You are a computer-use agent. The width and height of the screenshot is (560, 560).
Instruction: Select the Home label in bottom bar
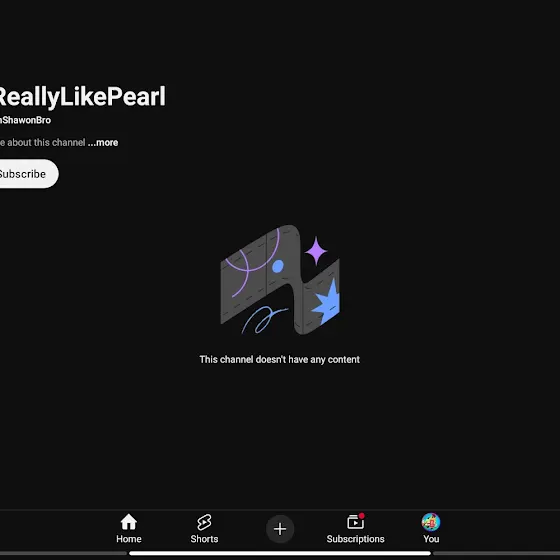[x=129, y=539]
